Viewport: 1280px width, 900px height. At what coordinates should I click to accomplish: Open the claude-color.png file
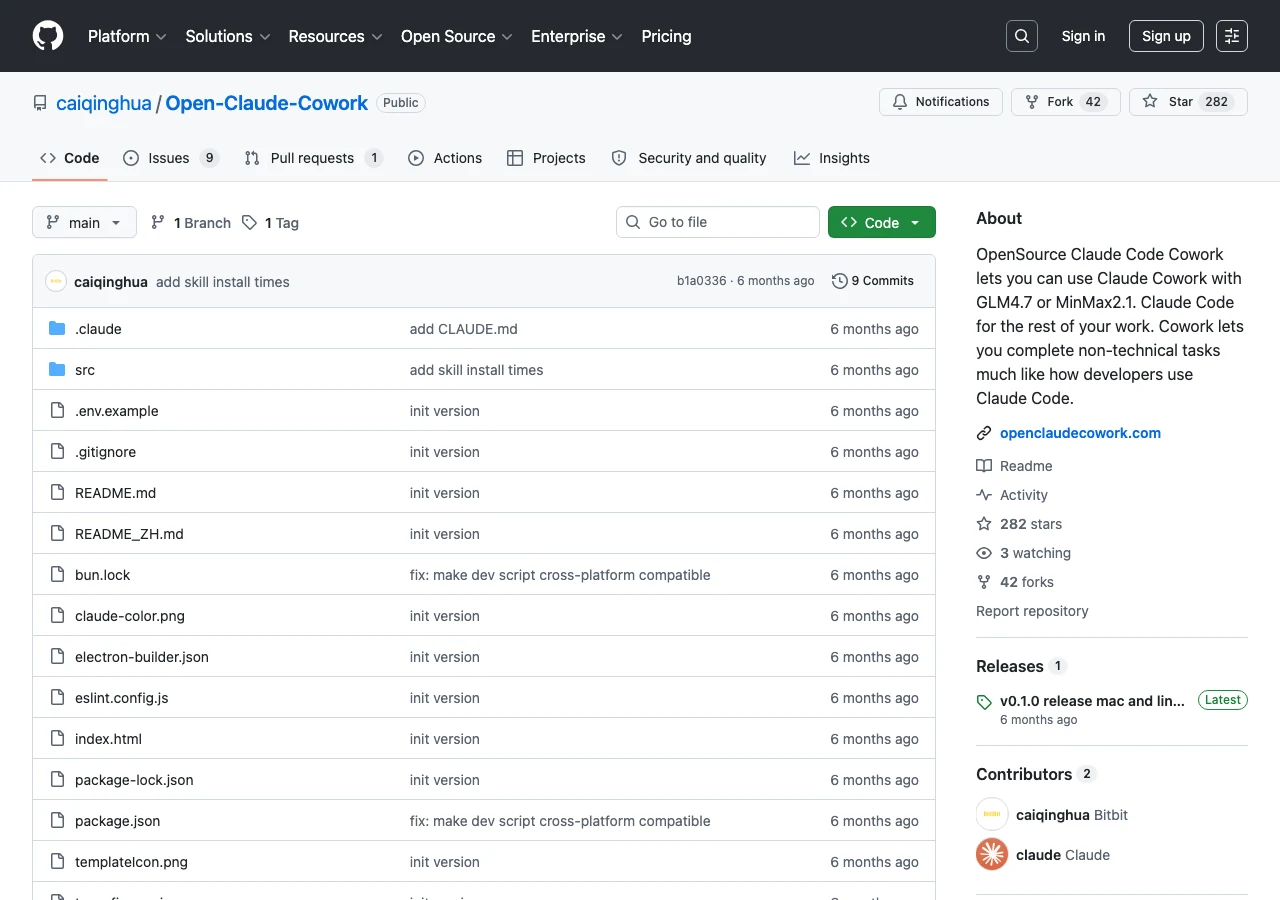(x=130, y=616)
